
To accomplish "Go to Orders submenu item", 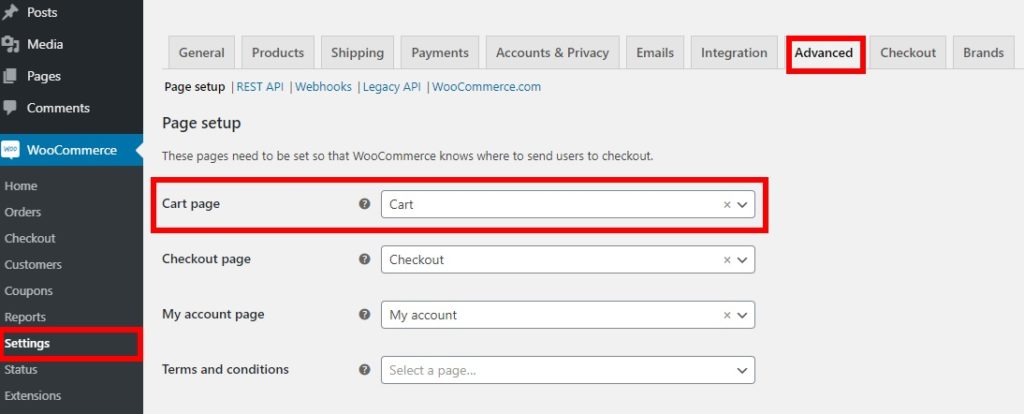I will click(x=23, y=212).
